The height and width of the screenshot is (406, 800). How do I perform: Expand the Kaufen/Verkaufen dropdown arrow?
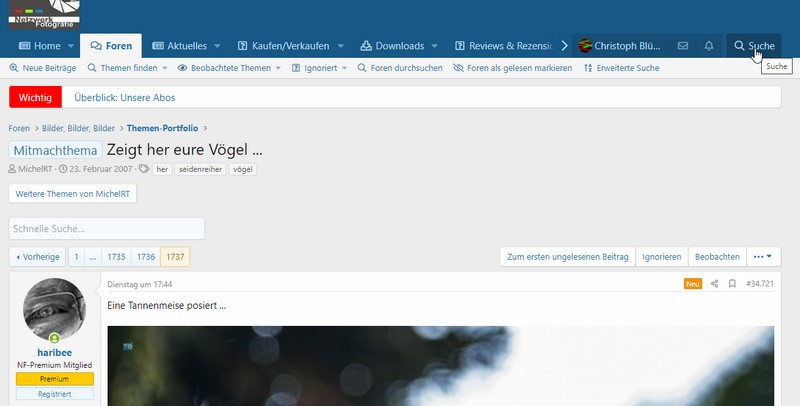341,46
